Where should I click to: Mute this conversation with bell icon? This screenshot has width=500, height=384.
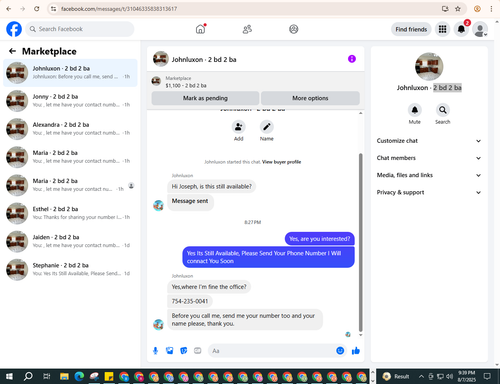coord(415,110)
